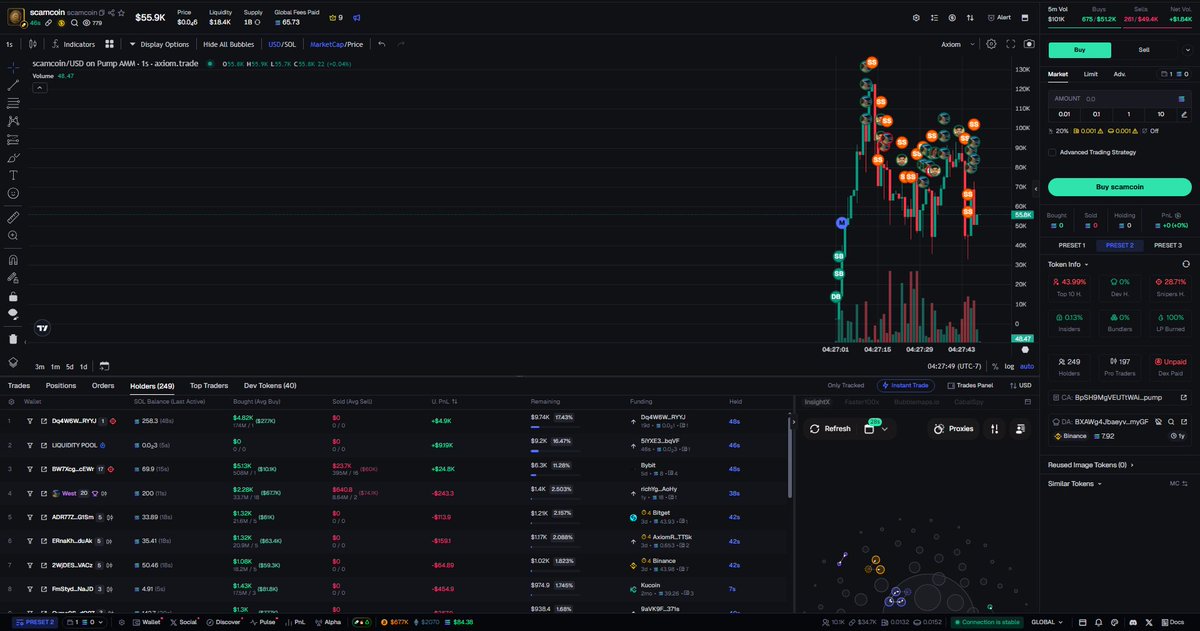Open the Dev Tokens (40) tab
The image size is (1200, 631).
[x=270, y=385]
